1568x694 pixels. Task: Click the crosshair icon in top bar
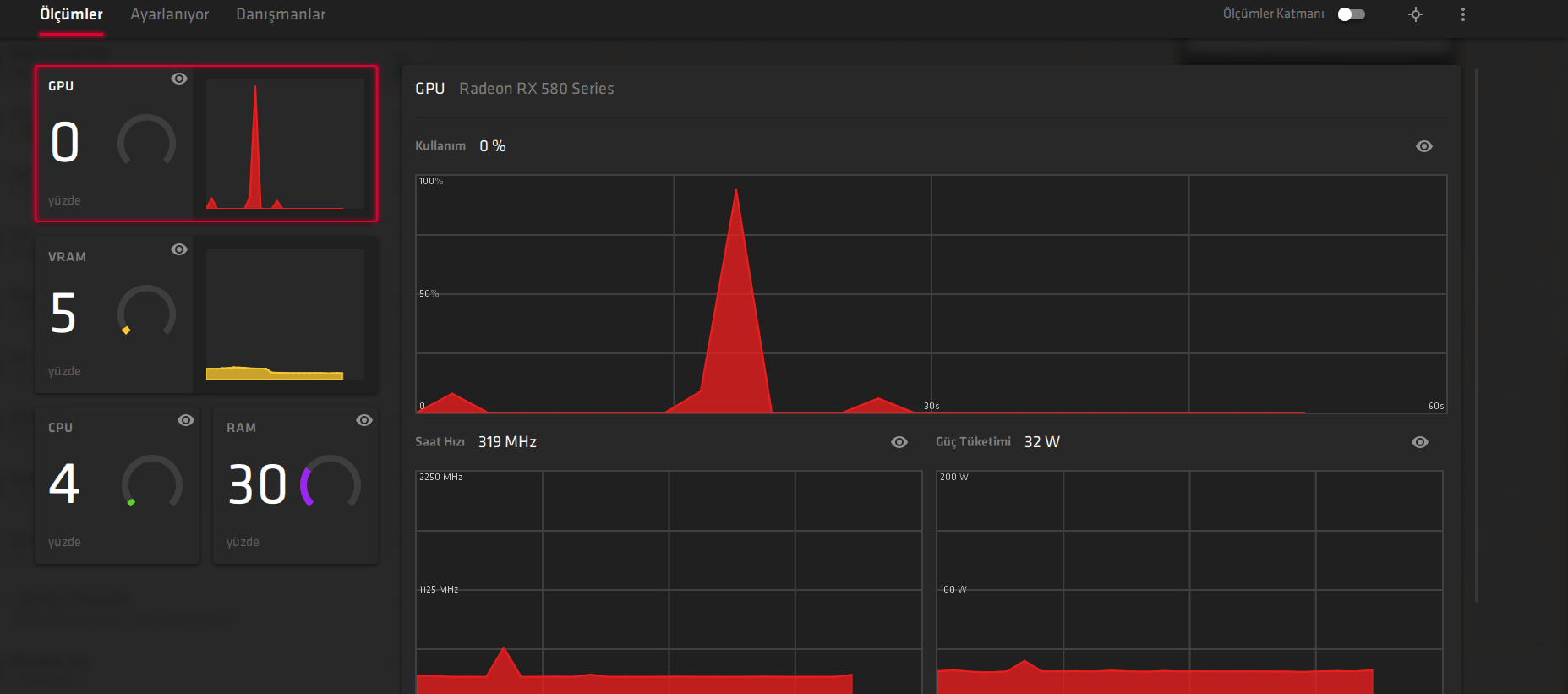[1416, 14]
